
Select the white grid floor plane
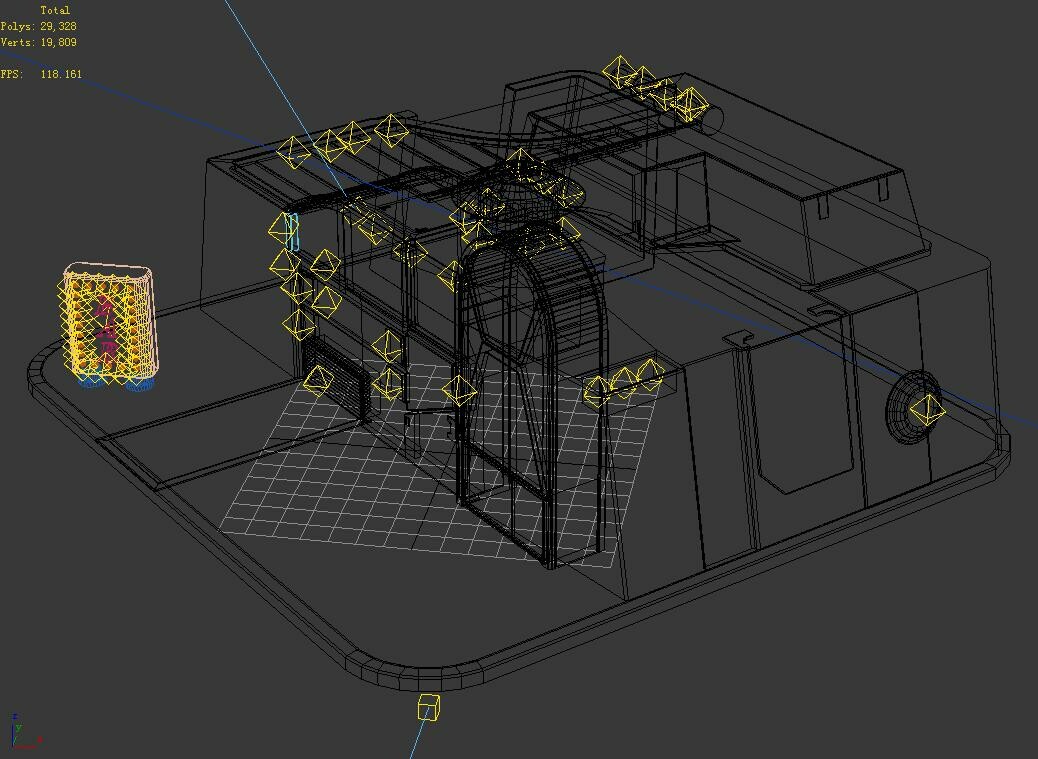click(x=437, y=463)
